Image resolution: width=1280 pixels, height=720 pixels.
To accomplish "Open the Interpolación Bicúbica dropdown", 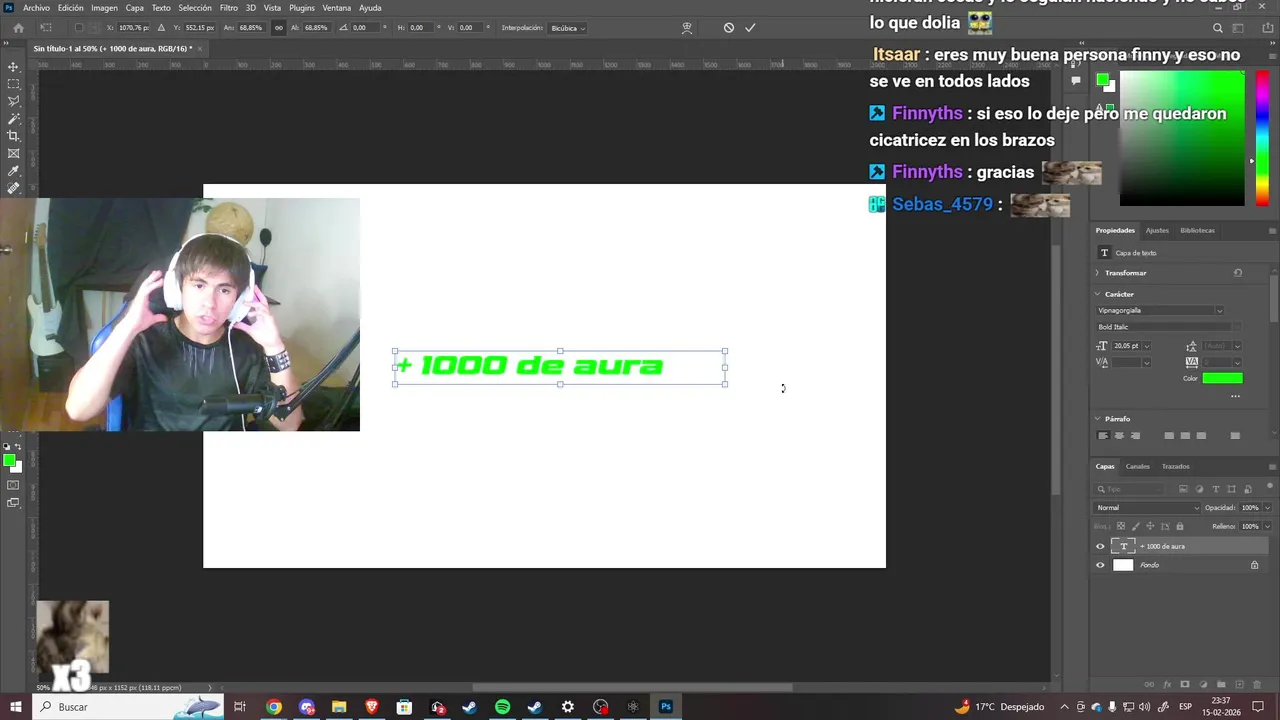I will click(568, 28).
